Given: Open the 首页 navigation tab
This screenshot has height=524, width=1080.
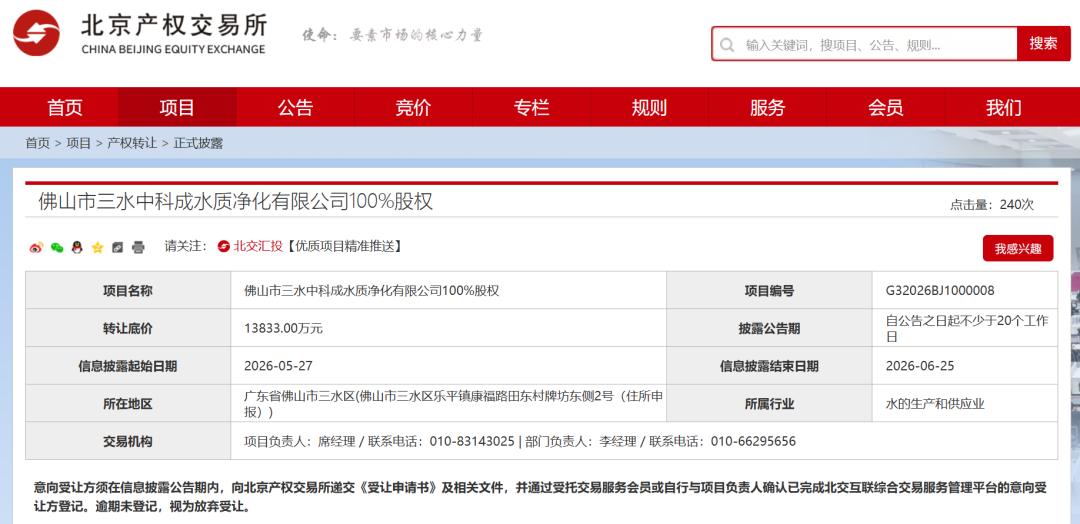Looking at the screenshot, I should 65,107.
